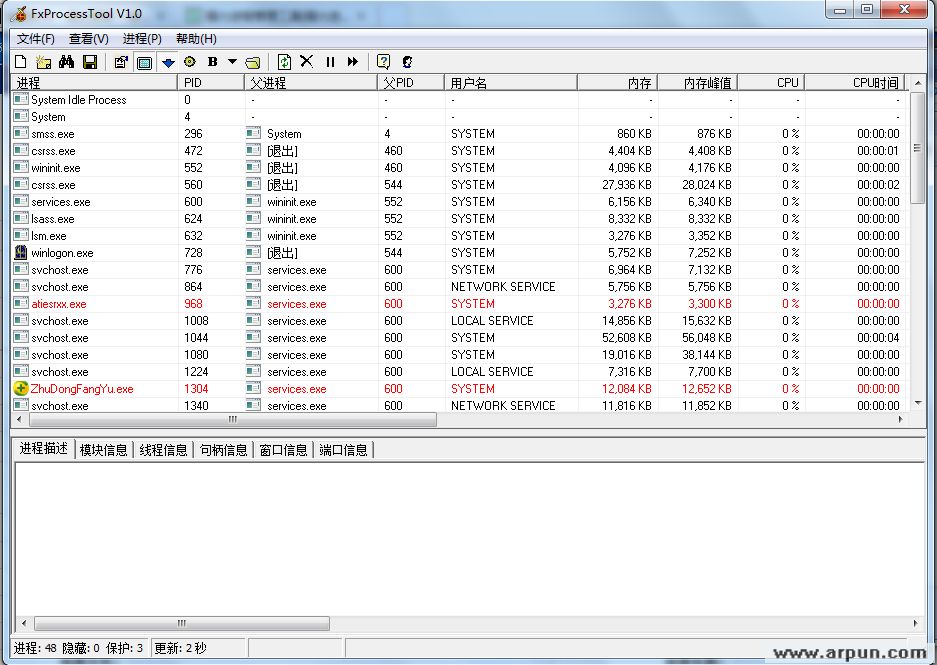Click the process list horizontal scrollbar thumb
The height and width of the screenshot is (665, 937).
(232, 420)
